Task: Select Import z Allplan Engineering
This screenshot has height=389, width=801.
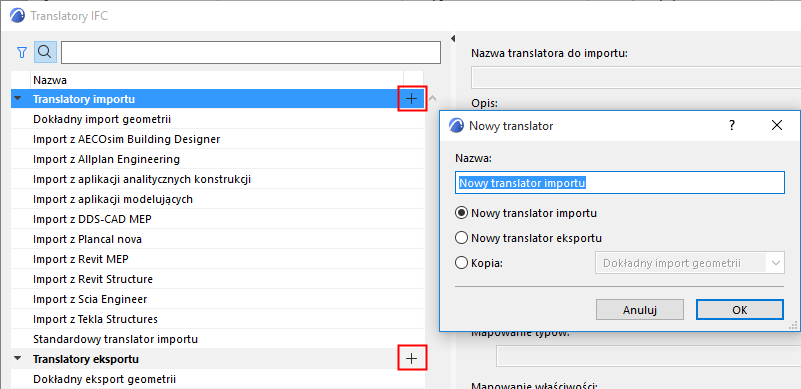Action: pyautogui.click(x=217, y=159)
